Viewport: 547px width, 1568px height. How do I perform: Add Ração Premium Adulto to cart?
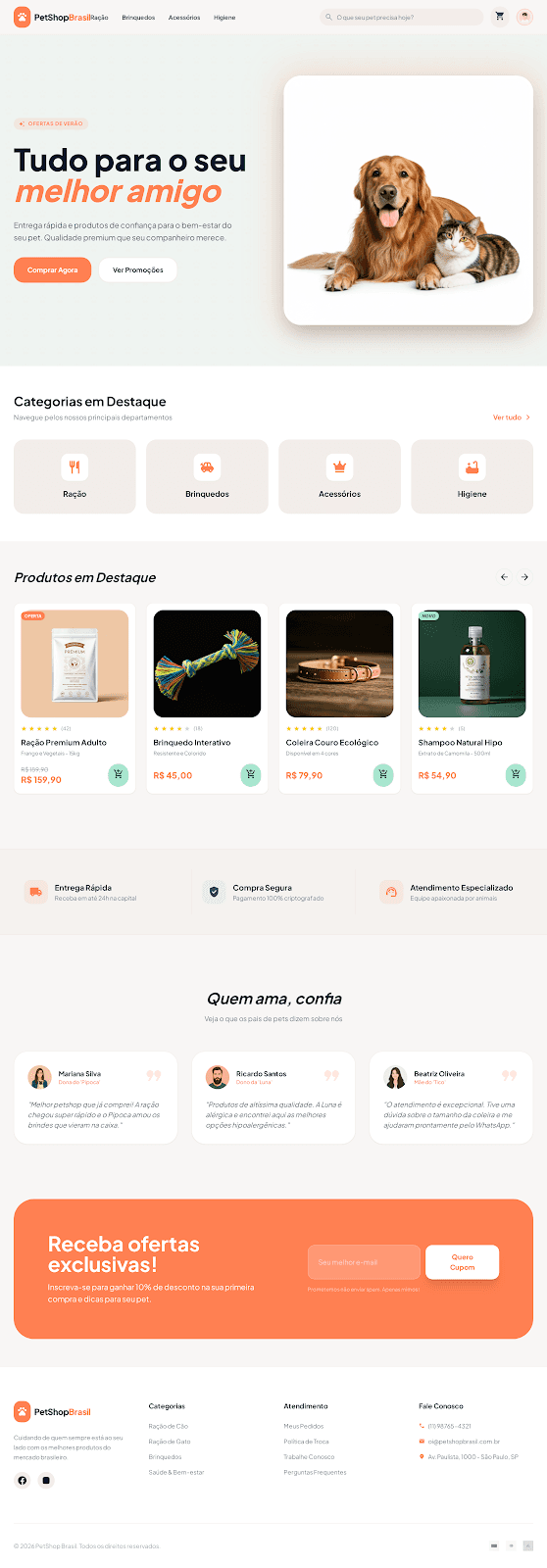coord(118,775)
